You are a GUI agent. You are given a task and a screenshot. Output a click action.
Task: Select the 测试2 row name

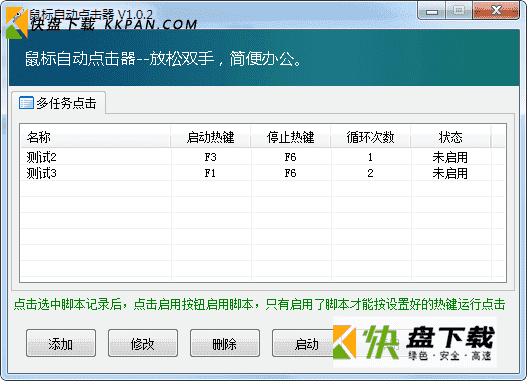click(42, 157)
